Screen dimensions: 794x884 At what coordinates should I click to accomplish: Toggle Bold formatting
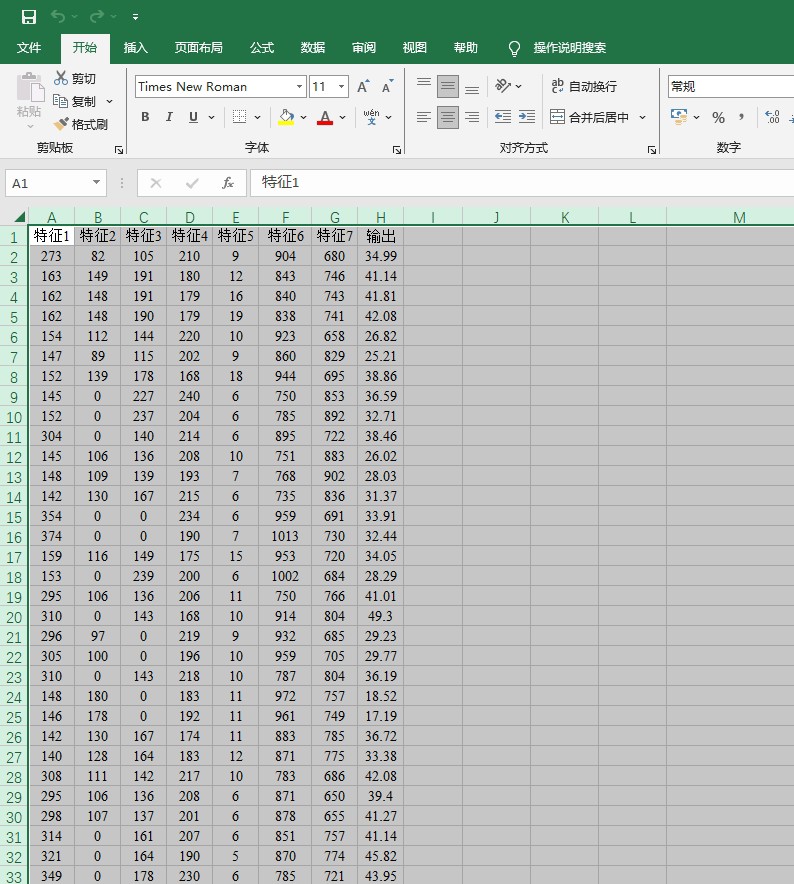[x=145, y=117]
